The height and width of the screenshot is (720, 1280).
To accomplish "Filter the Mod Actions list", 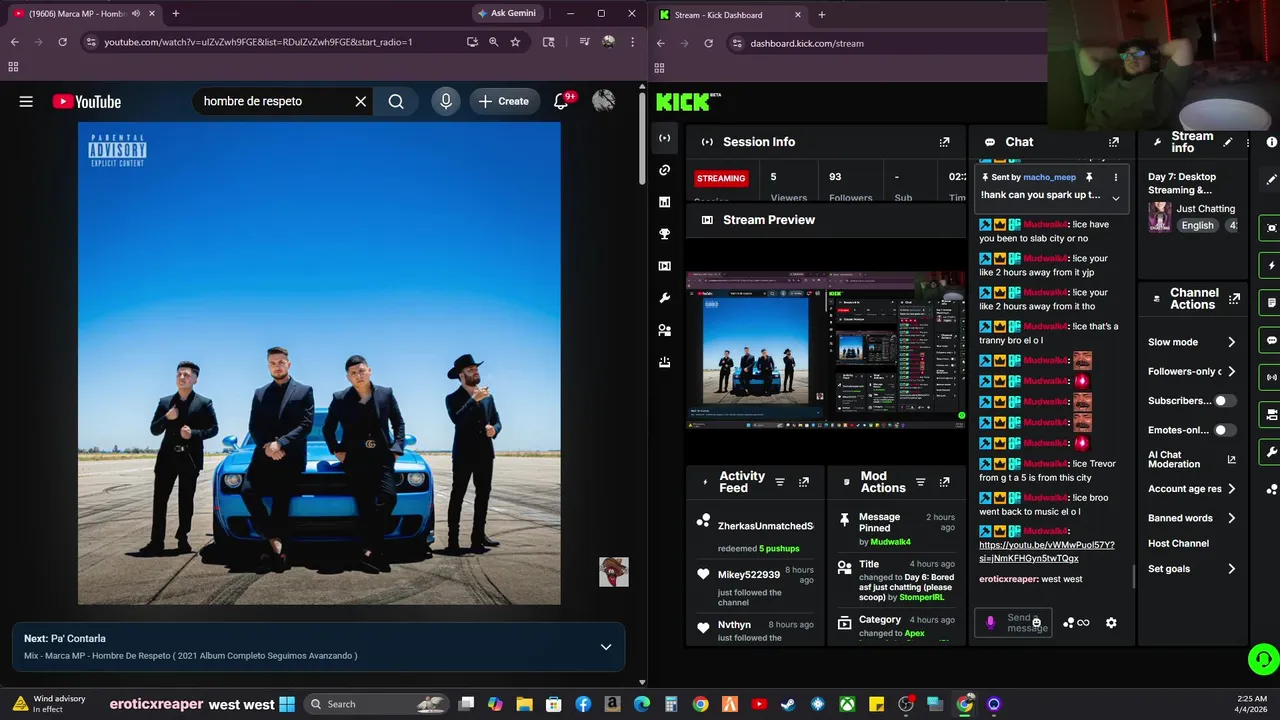I will (x=921, y=482).
